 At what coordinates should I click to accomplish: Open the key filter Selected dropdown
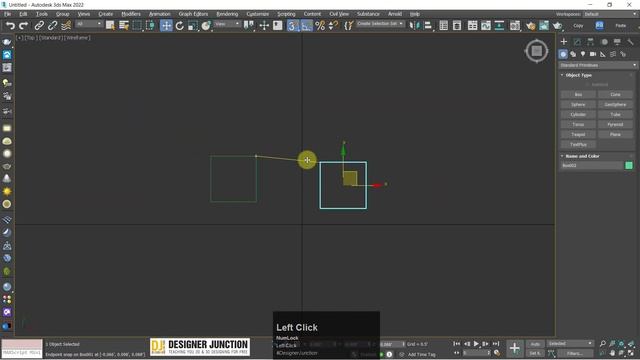(570, 344)
